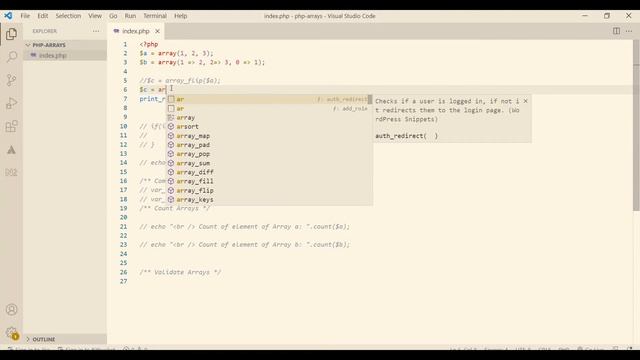The image size is (640, 360).
Task: Open the Extensions view
Action: 11,126
